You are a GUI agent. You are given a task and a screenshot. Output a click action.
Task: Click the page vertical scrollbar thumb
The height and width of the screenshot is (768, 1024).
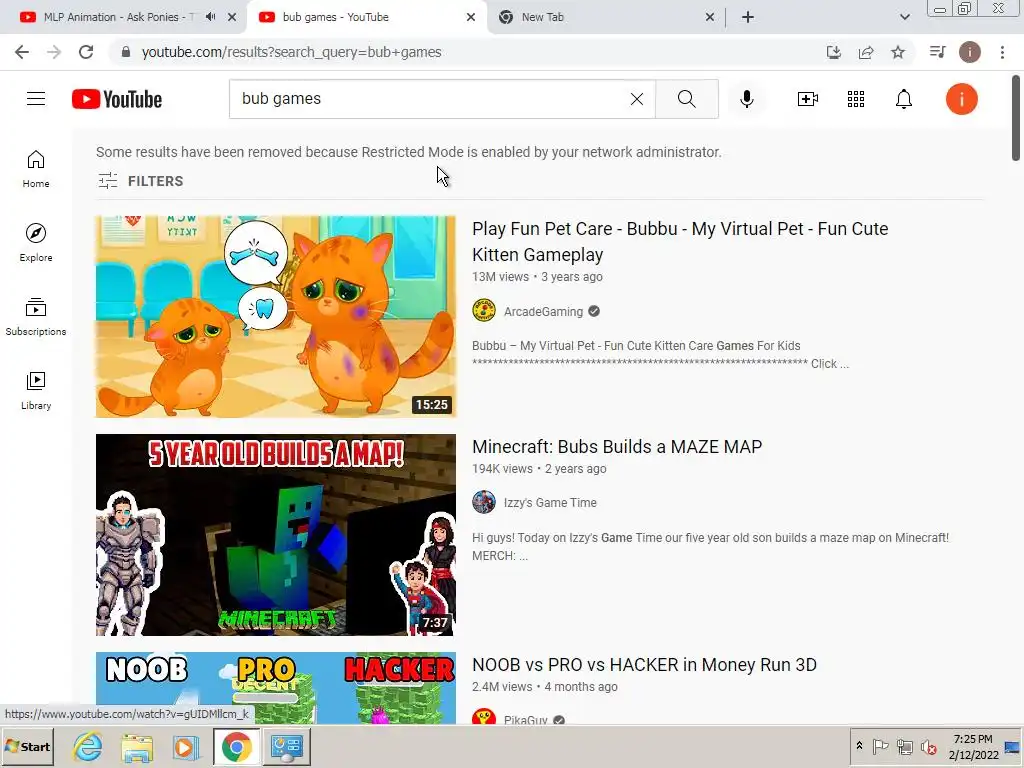pos(1016,118)
